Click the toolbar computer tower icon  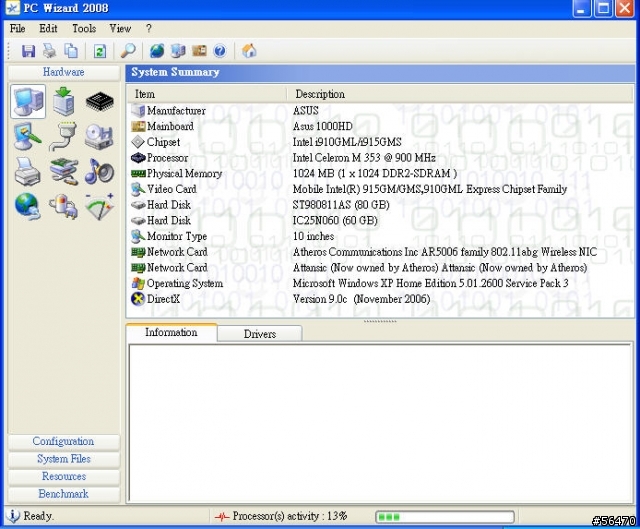178,51
